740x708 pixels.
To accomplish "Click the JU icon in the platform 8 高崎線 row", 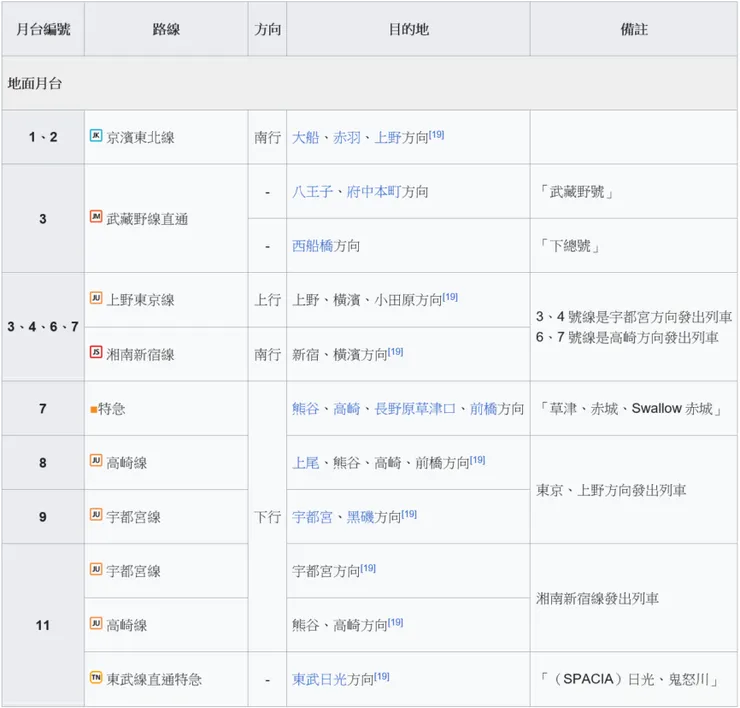I will coord(96,461).
